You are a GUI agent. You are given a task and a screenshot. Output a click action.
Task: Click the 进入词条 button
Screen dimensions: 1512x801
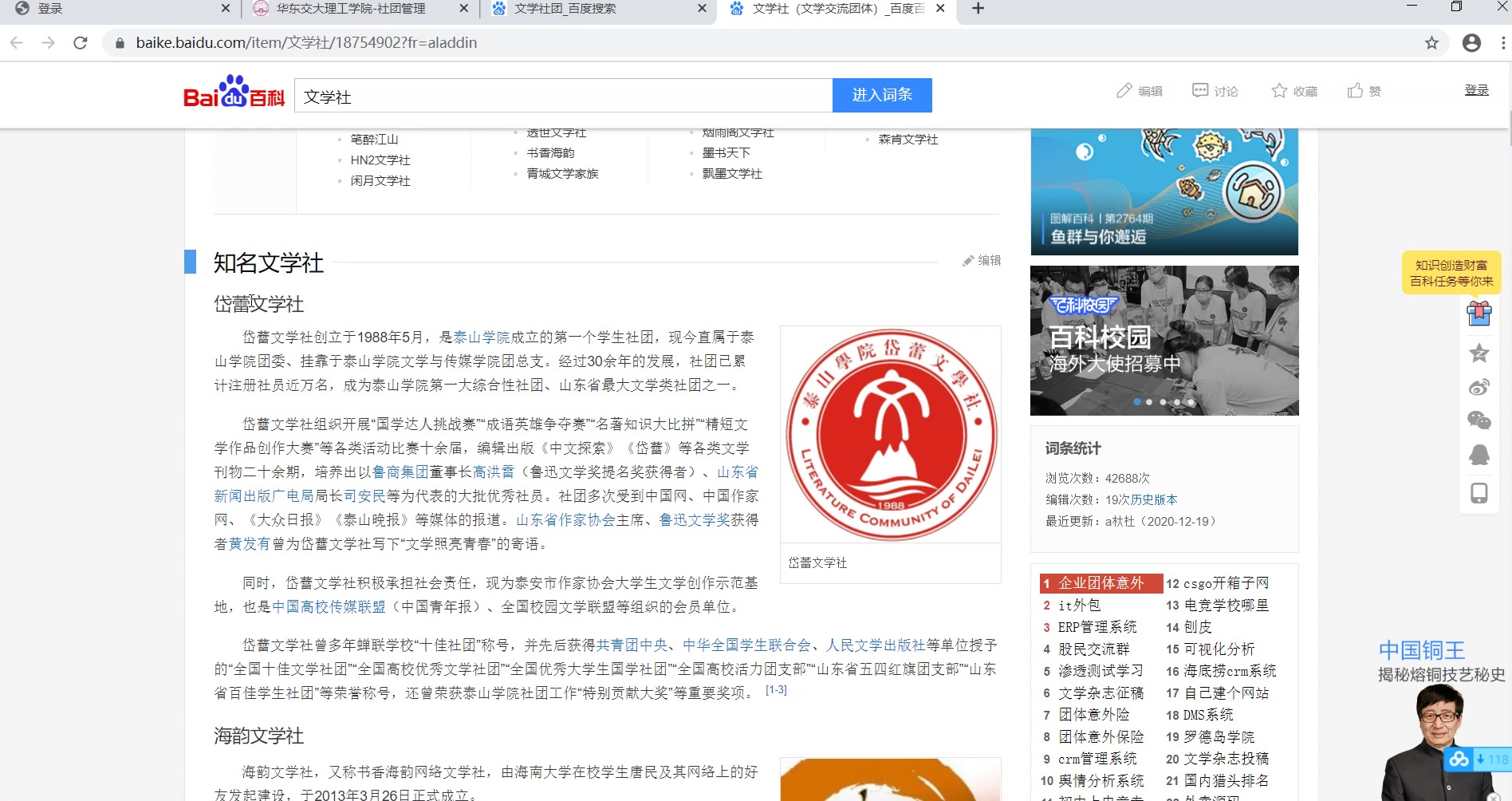point(882,96)
